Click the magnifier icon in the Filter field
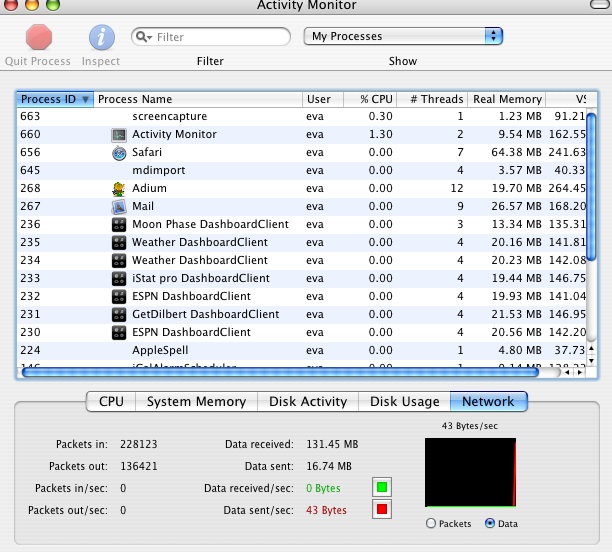 (x=143, y=37)
